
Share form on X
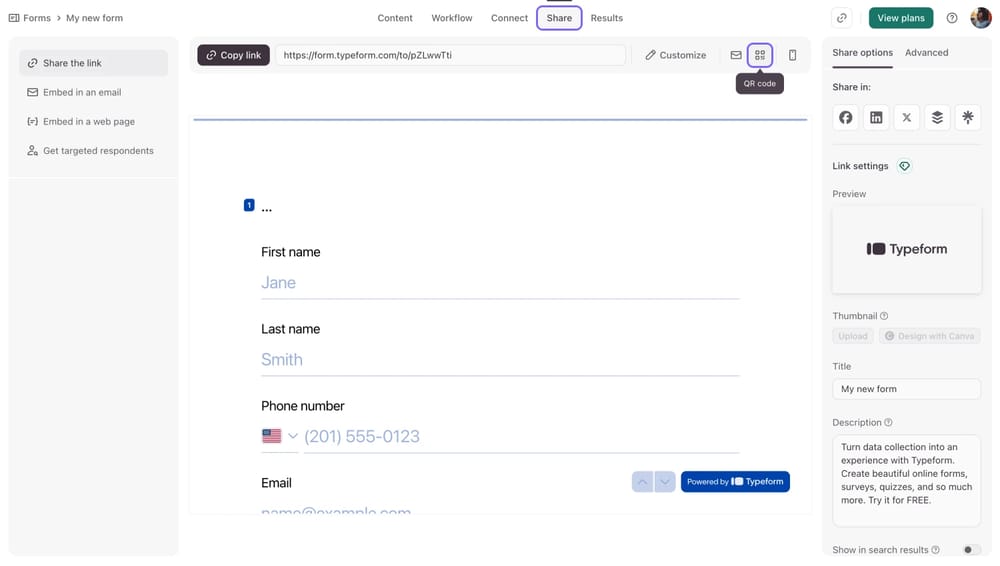(x=907, y=117)
